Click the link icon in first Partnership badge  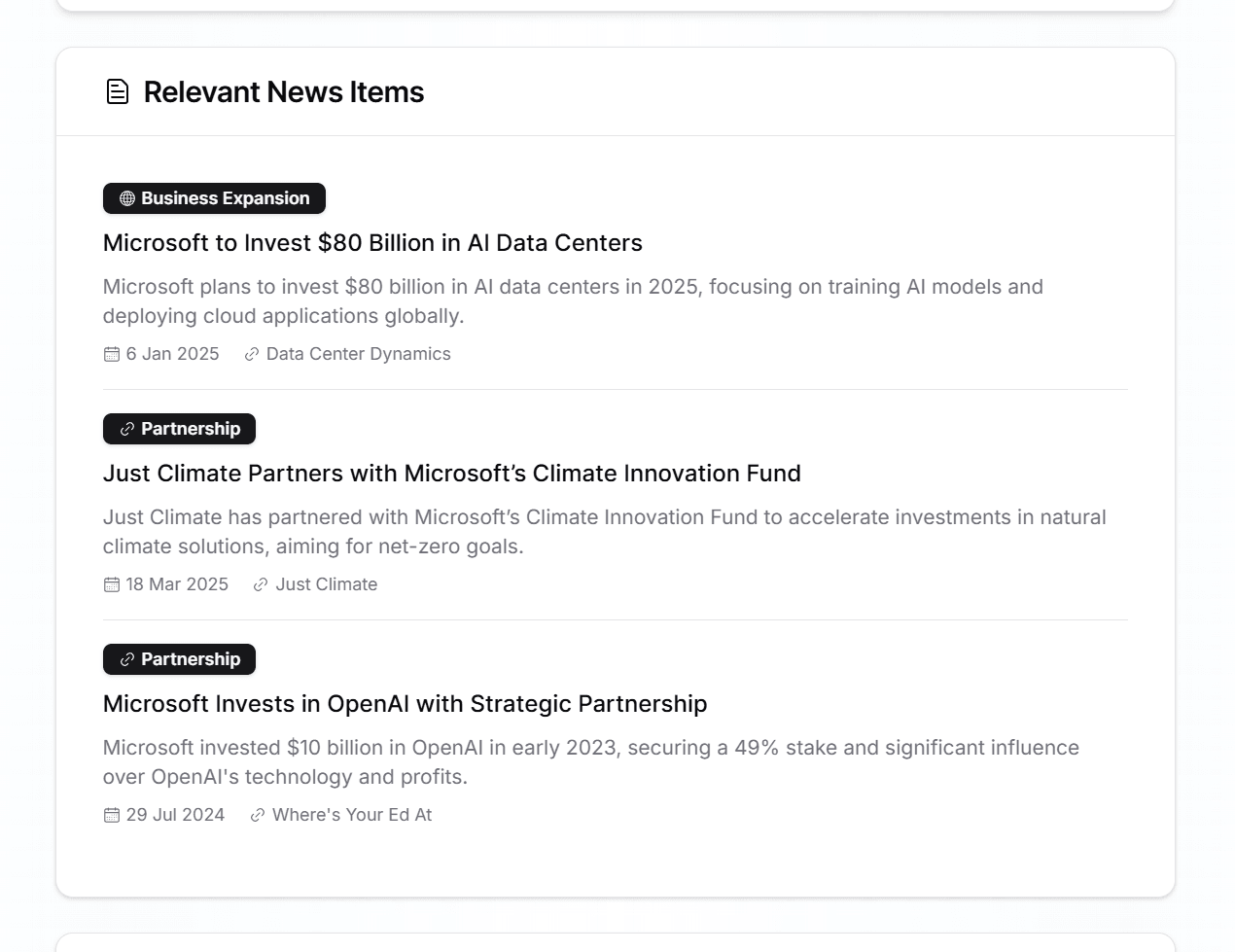(127, 429)
